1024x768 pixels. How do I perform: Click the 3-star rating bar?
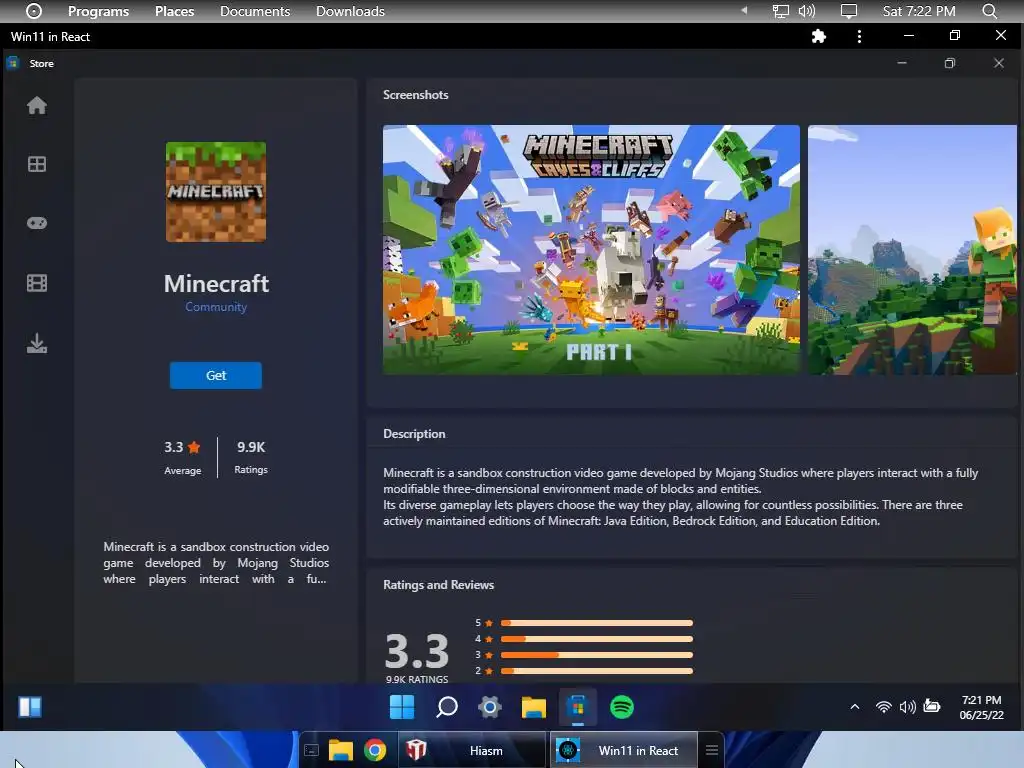pyautogui.click(x=597, y=654)
